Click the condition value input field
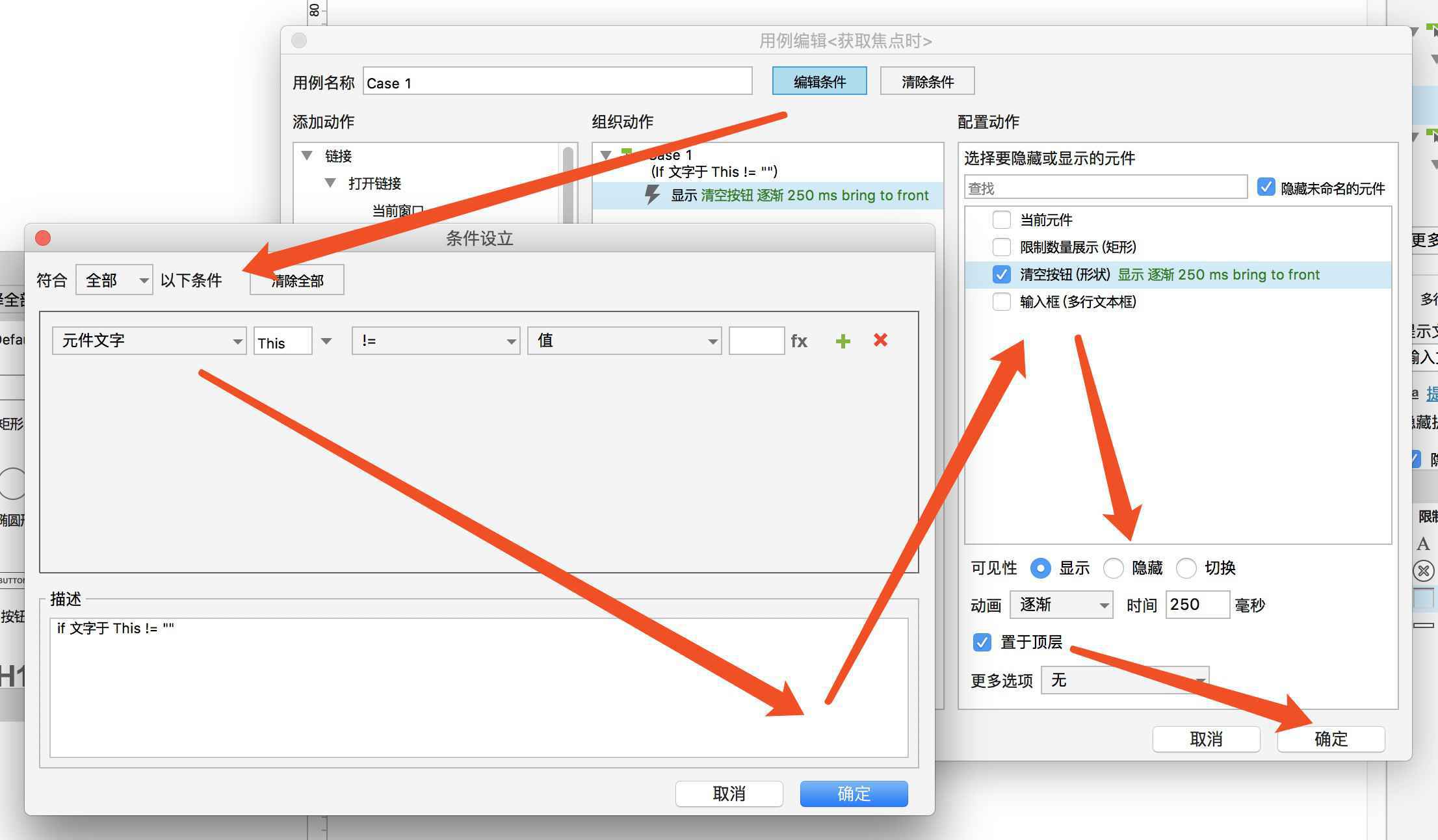 (x=756, y=341)
